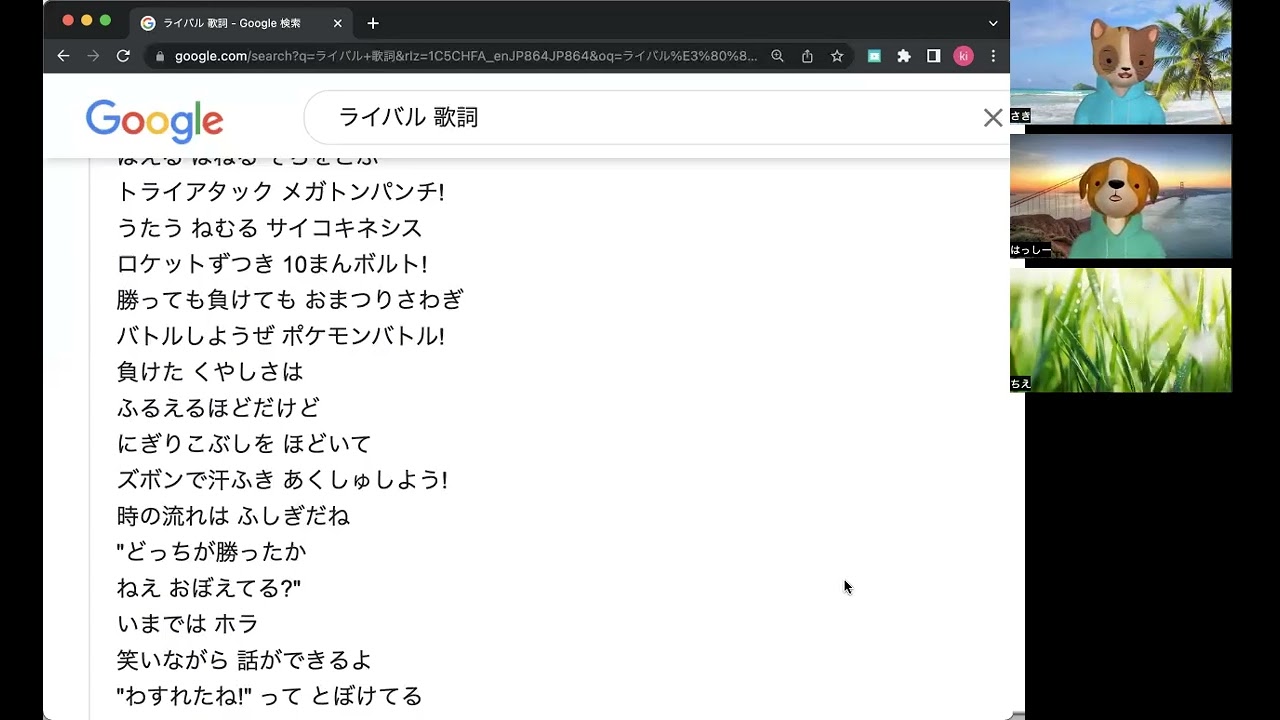
Task: Select the ライバル 歌詞 - Google 検索 tab
Action: pos(241,23)
